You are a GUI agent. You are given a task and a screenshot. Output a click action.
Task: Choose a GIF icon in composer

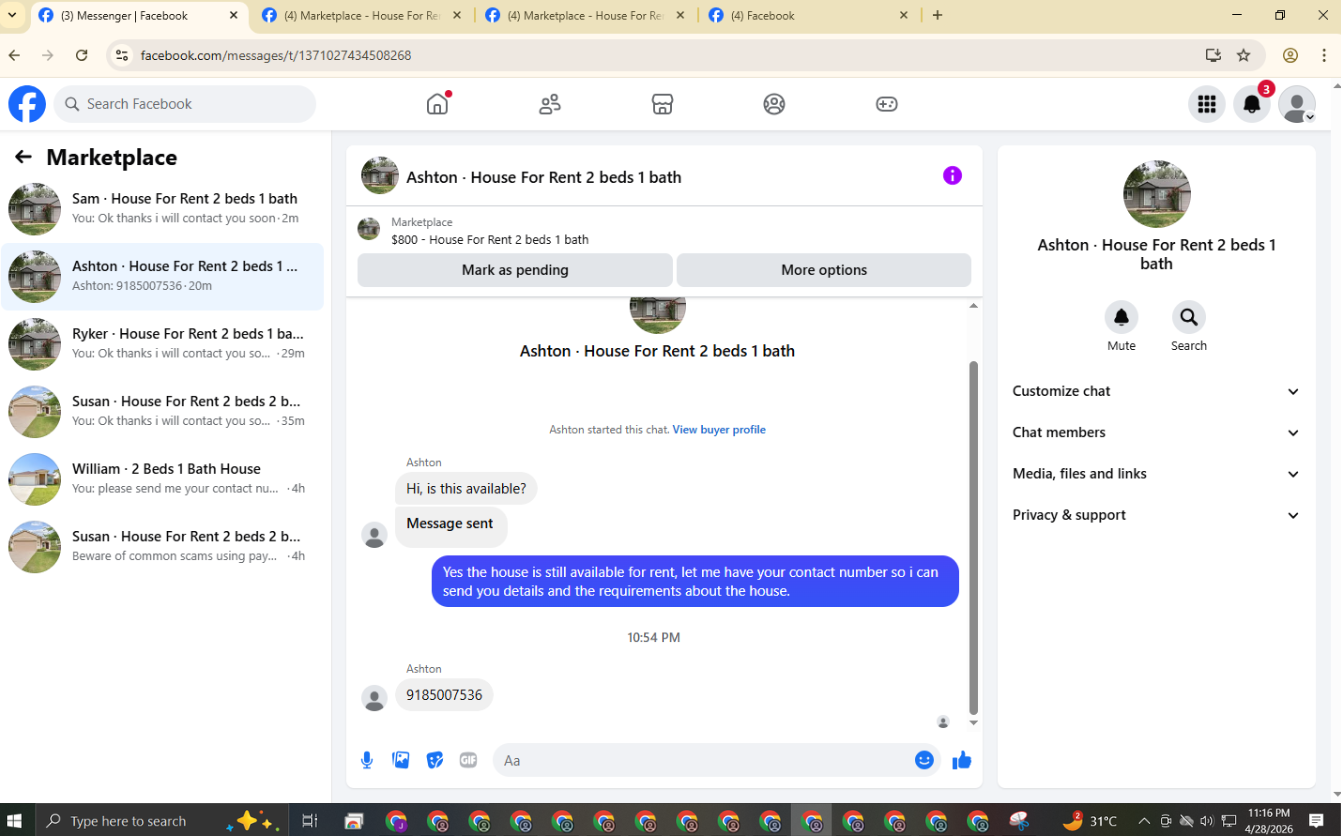[x=468, y=760]
